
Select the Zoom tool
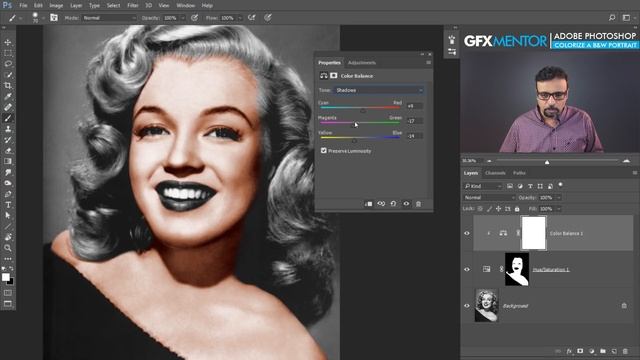[x=8, y=248]
